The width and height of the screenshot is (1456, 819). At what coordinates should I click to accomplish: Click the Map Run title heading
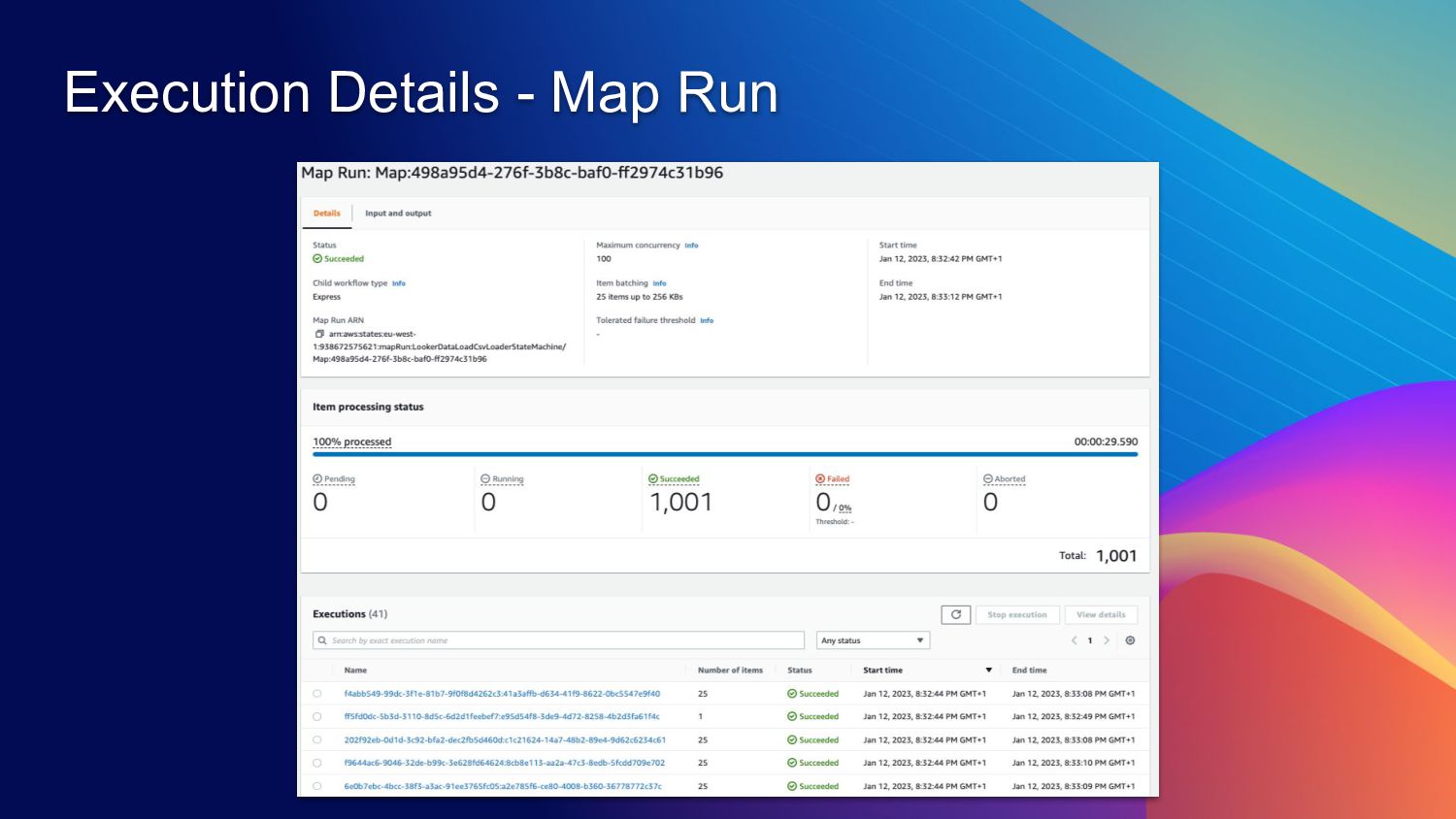click(x=512, y=173)
